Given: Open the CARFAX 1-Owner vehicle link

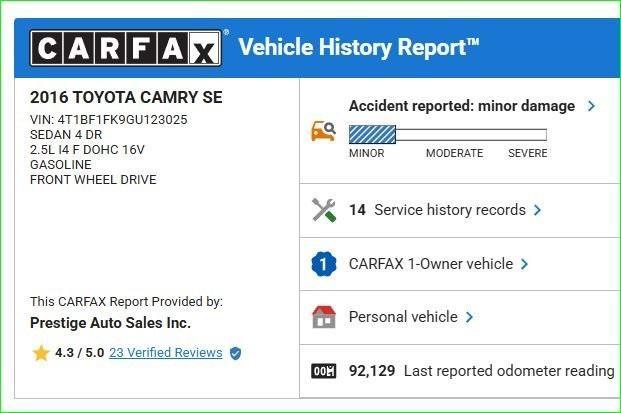Looking at the screenshot, I should (x=430, y=264).
